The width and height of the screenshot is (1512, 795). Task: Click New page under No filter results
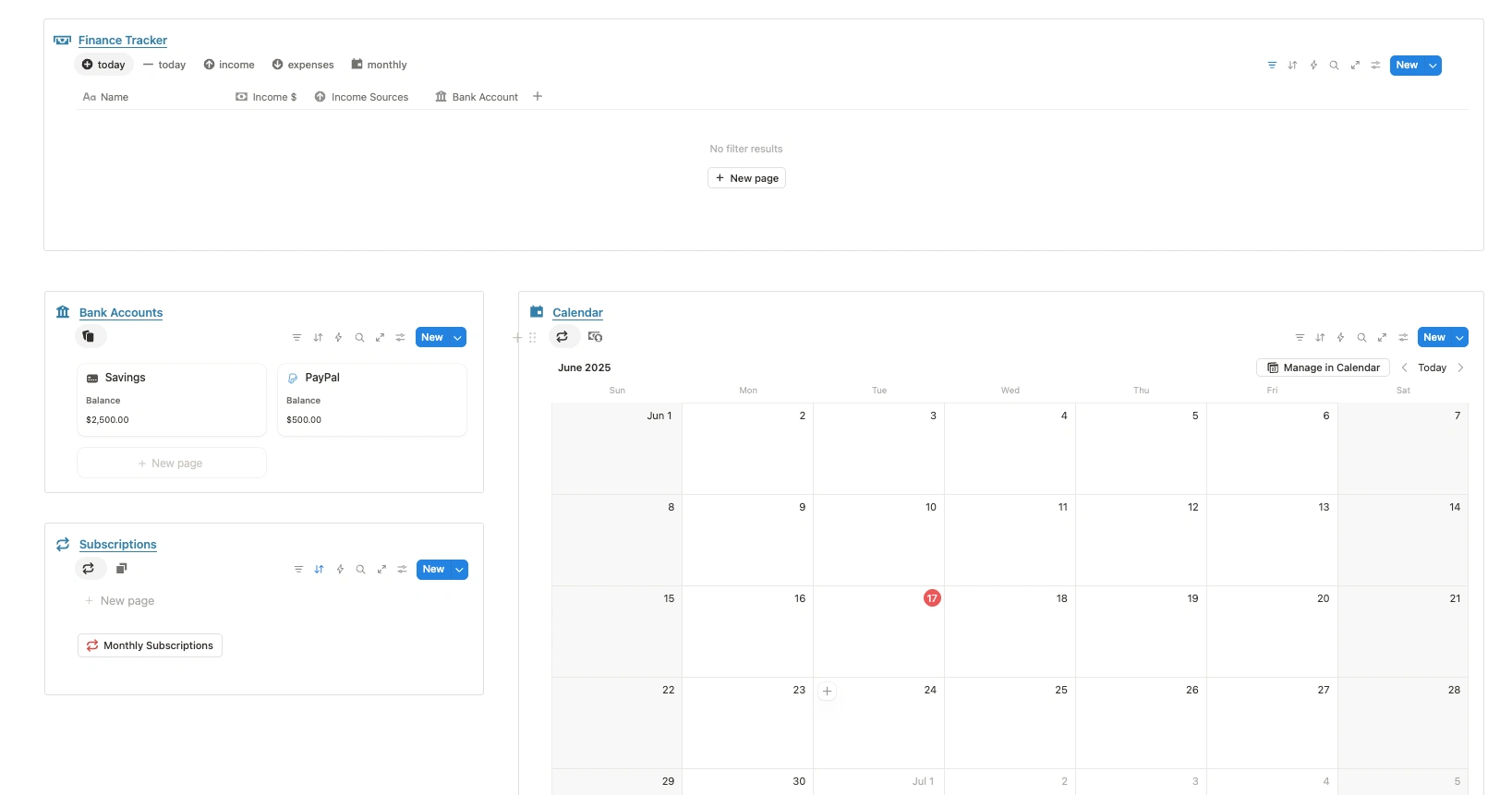click(746, 178)
